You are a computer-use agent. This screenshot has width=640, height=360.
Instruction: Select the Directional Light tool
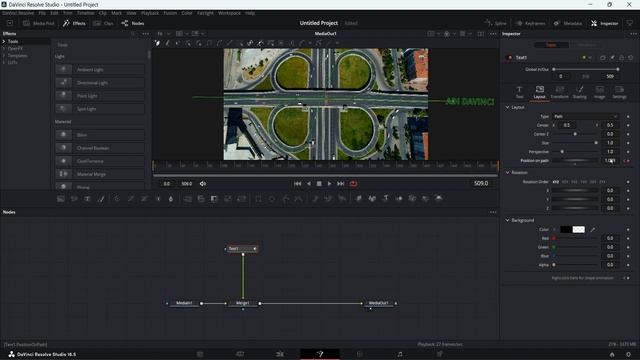coord(100,83)
